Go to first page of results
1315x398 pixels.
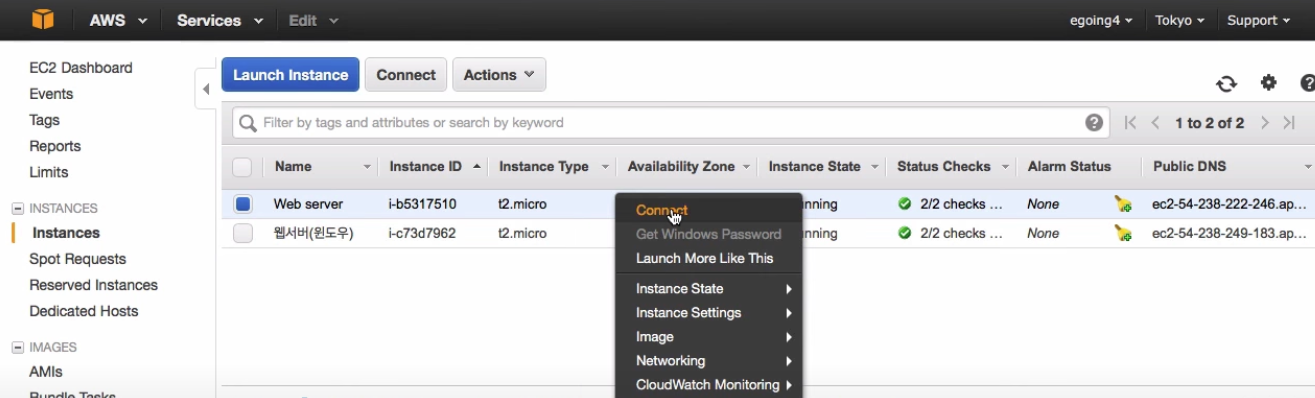pos(1130,123)
